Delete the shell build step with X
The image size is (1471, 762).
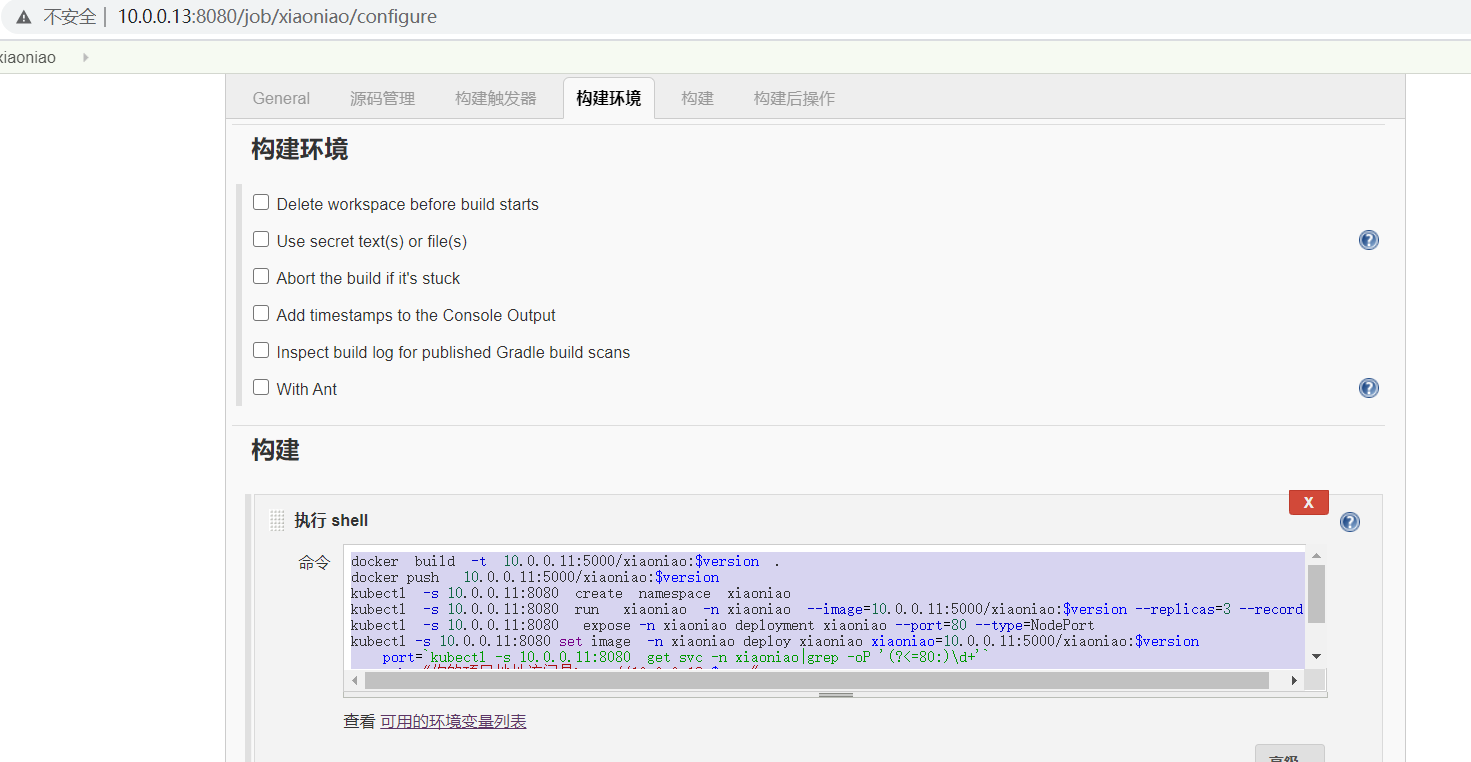pos(1309,502)
